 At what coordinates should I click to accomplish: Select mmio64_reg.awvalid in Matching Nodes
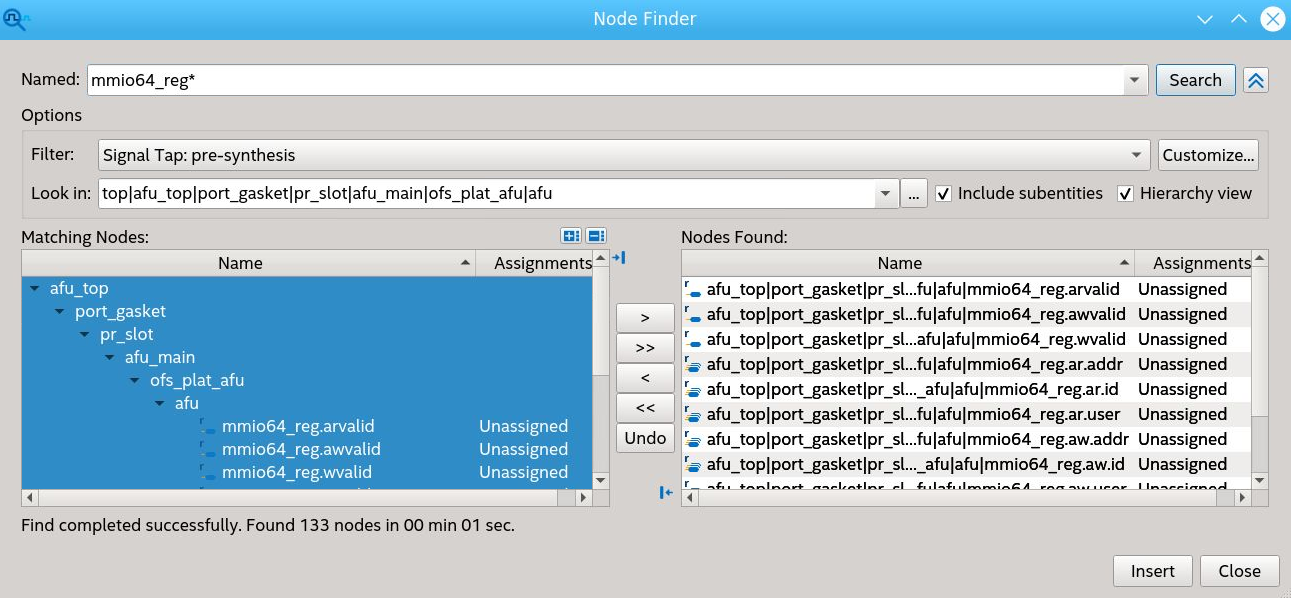click(301, 450)
